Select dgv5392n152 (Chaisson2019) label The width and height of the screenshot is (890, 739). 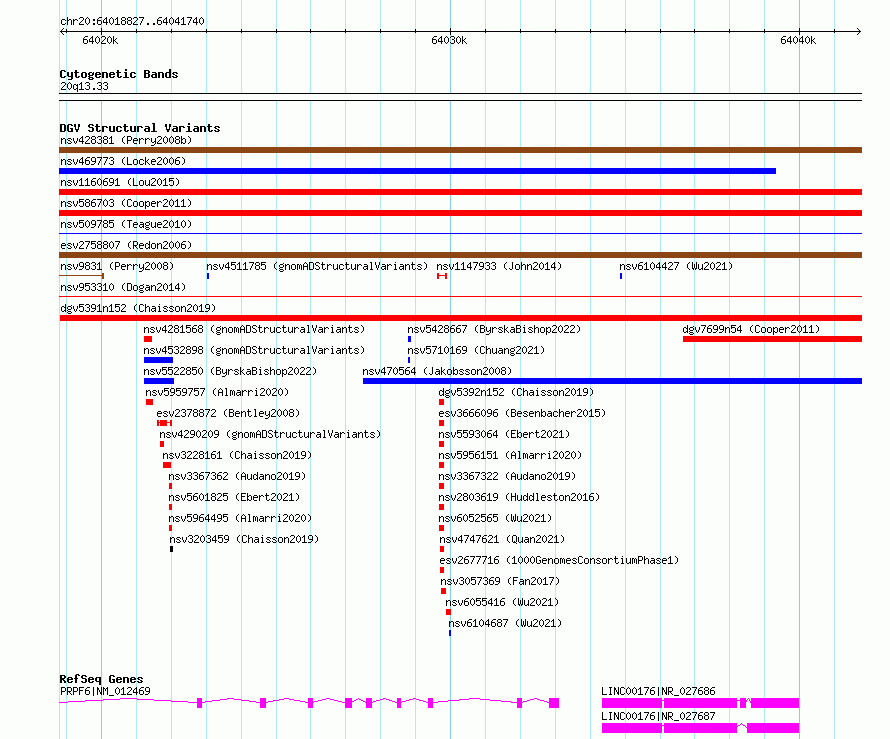coord(516,392)
